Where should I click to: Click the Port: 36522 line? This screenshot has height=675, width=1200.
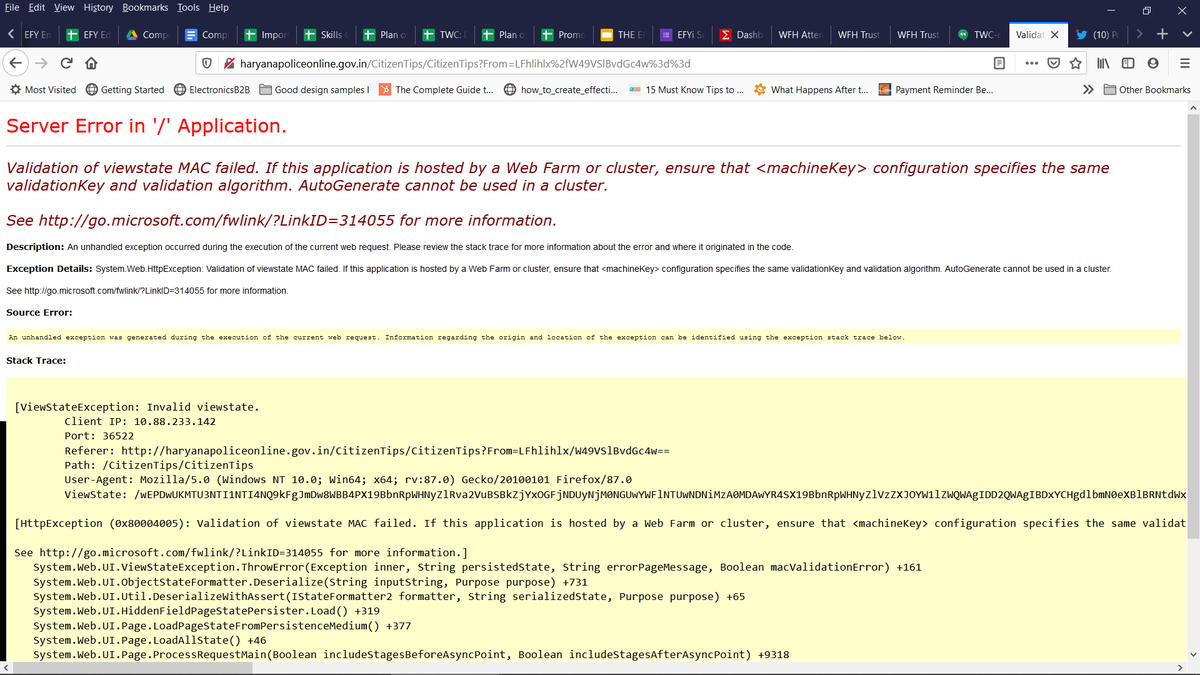tap(99, 436)
